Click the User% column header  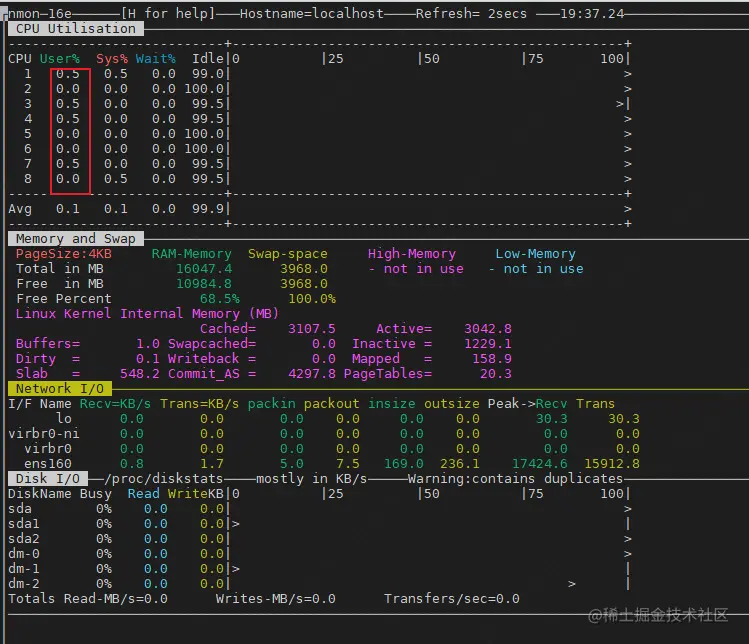coord(60,59)
